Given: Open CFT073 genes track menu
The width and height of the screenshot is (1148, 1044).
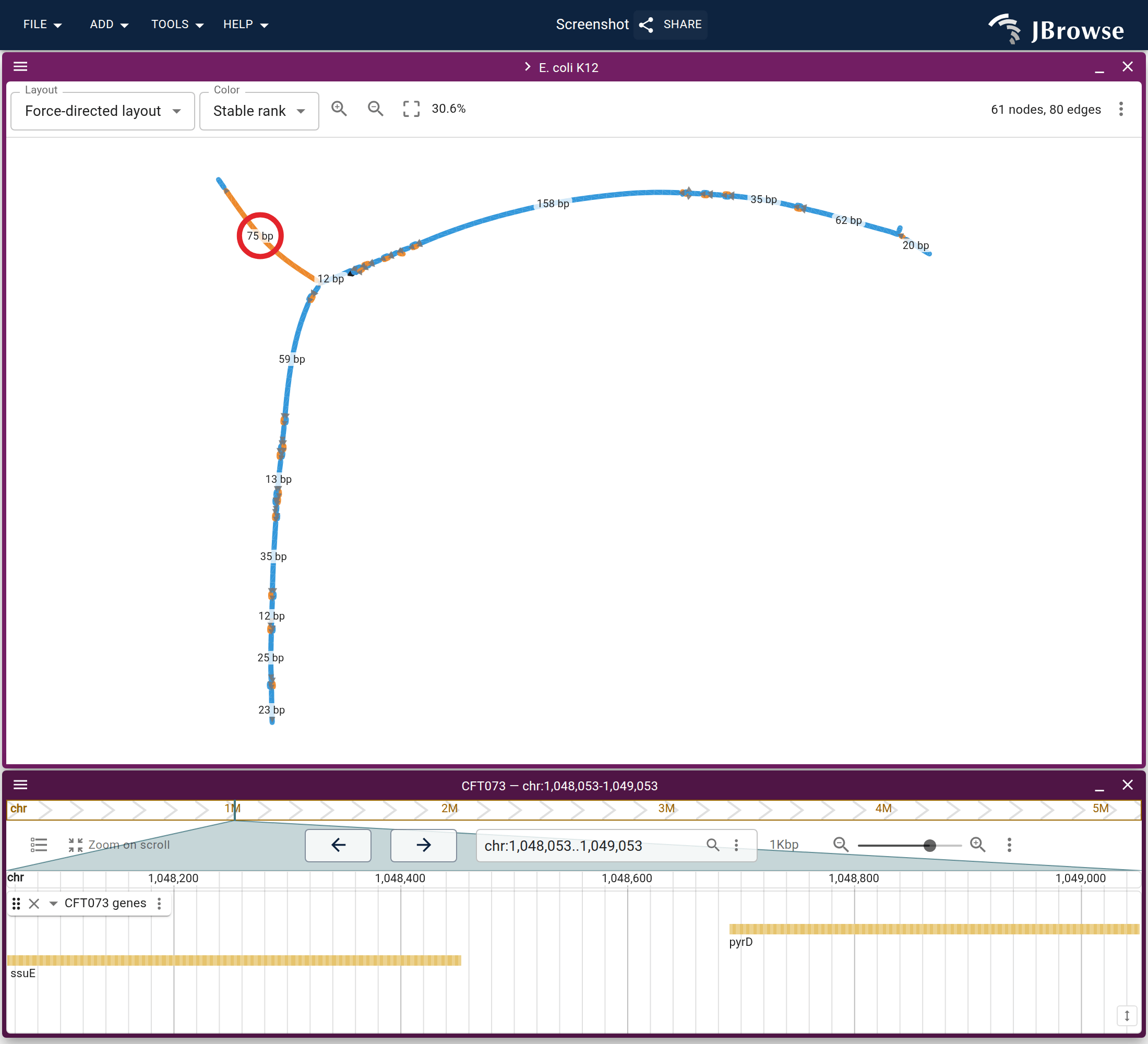Looking at the screenshot, I should pyautogui.click(x=160, y=903).
